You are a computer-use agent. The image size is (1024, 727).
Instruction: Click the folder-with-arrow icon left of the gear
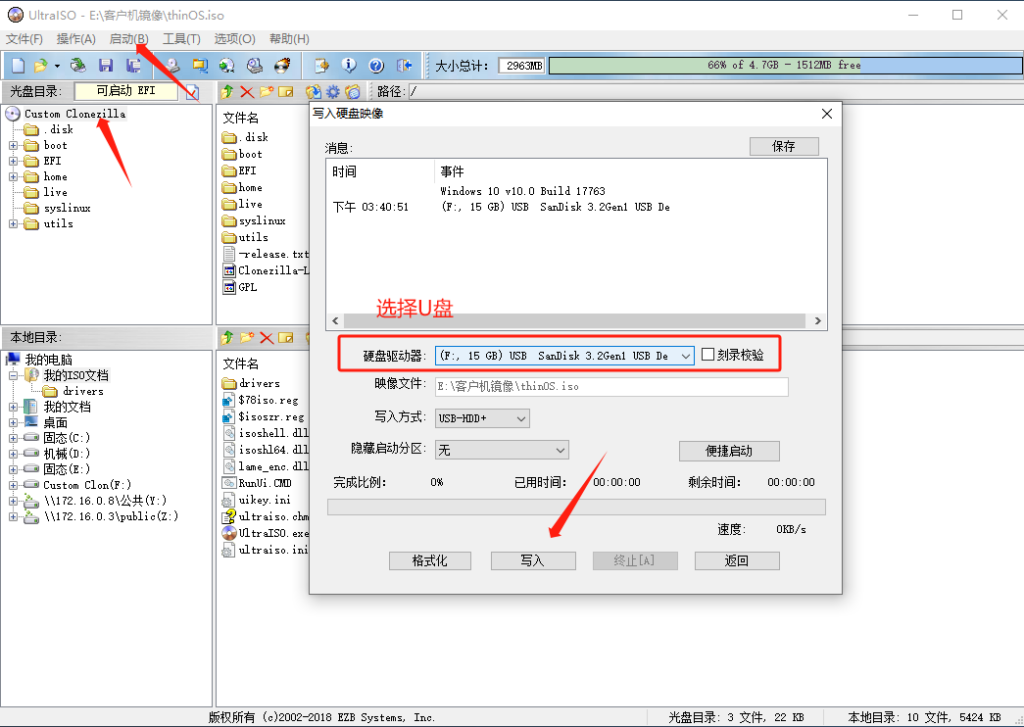pyautogui.click(x=313, y=91)
